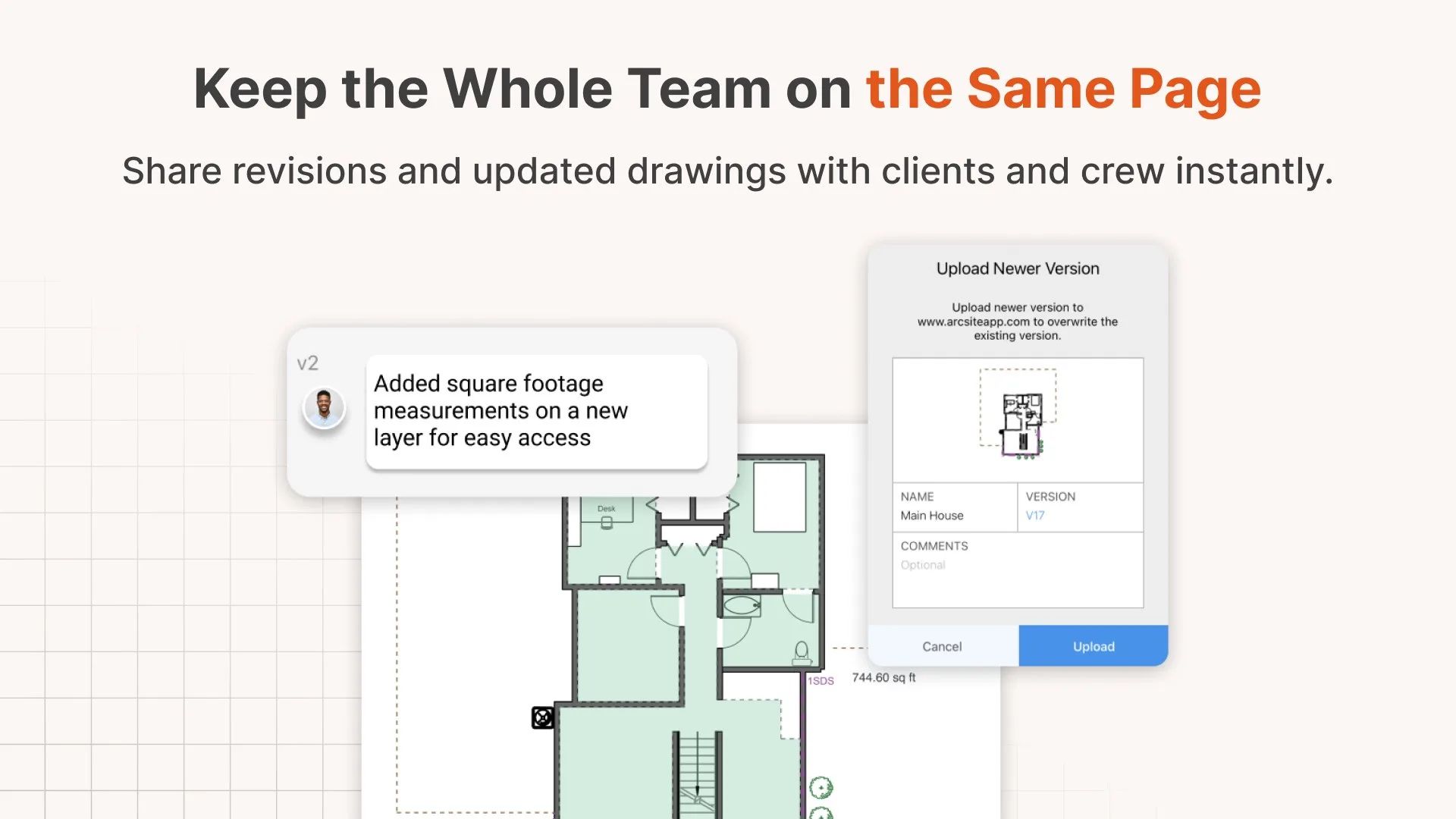Screen dimensions: 1456x819
Task: Click the V17 version value
Action: pyautogui.click(x=1035, y=516)
